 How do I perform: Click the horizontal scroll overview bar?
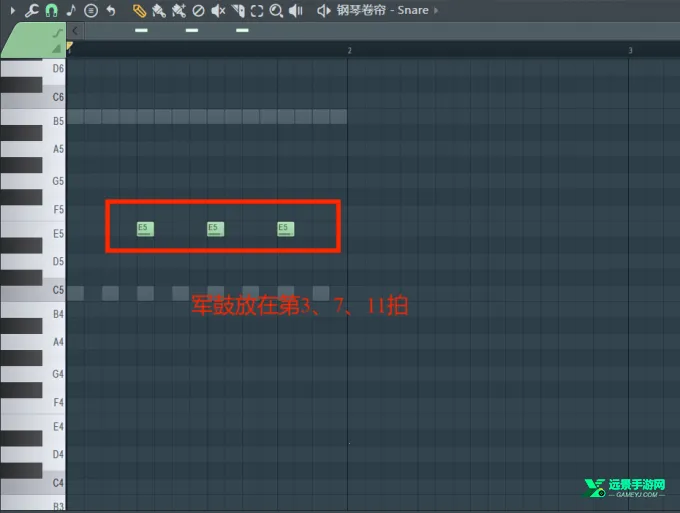point(382,31)
